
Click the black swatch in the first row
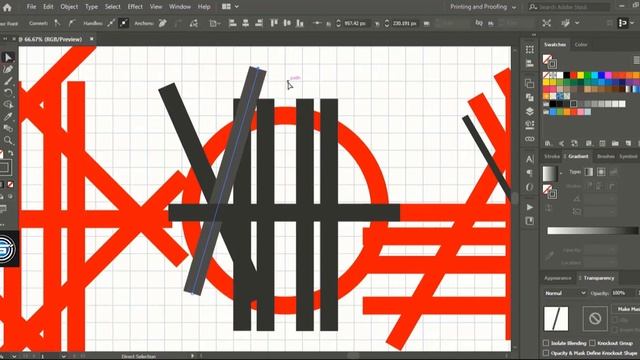(x=567, y=76)
